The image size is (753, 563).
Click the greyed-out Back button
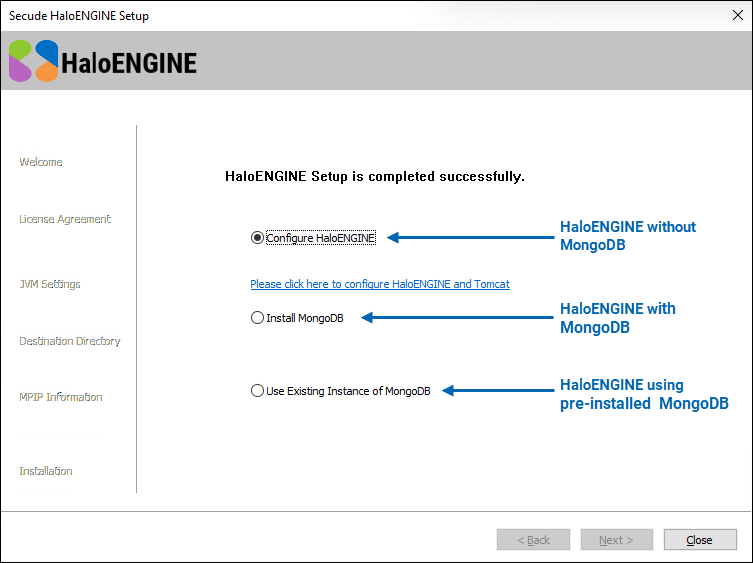point(533,540)
